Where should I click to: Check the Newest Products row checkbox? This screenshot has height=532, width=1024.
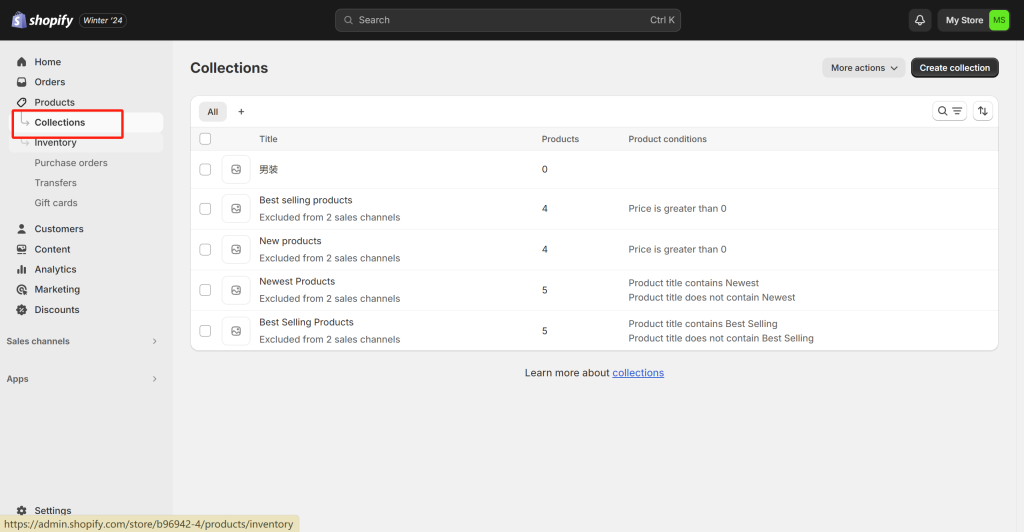pos(205,290)
